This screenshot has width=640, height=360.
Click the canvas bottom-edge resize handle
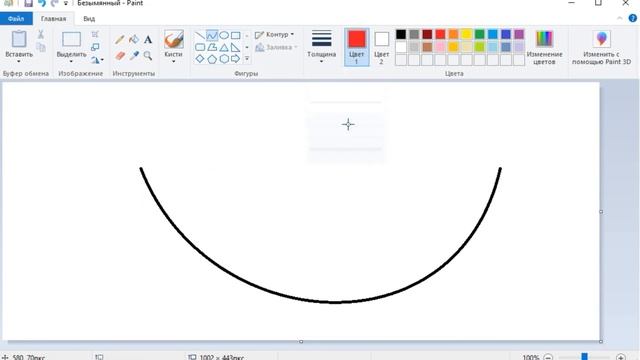301,342
